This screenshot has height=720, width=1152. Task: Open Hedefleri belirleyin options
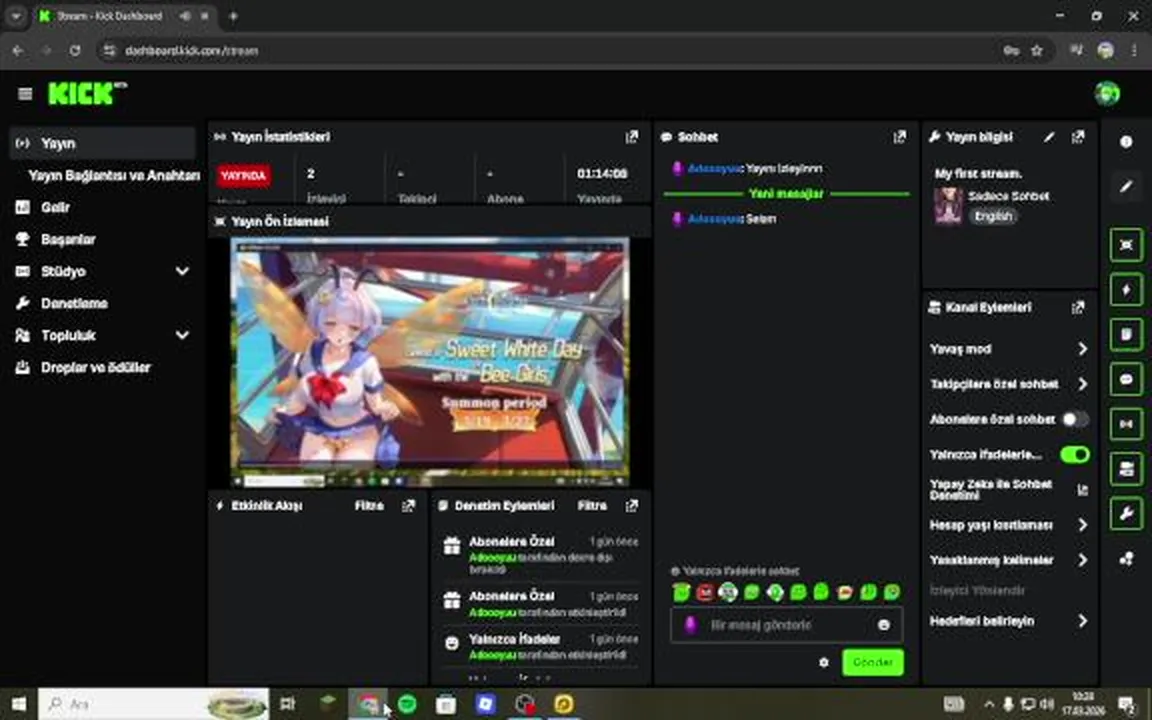pyautogui.click(x=1009, y=621)
